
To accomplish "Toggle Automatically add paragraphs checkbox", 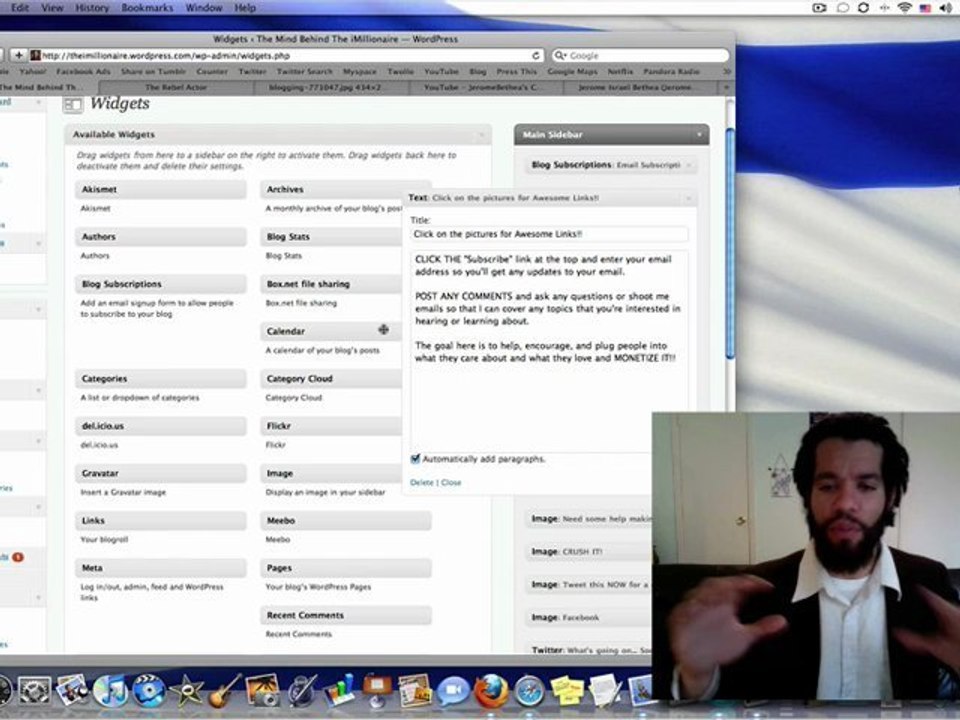I will pyautogui.click(x=415, y=459).
